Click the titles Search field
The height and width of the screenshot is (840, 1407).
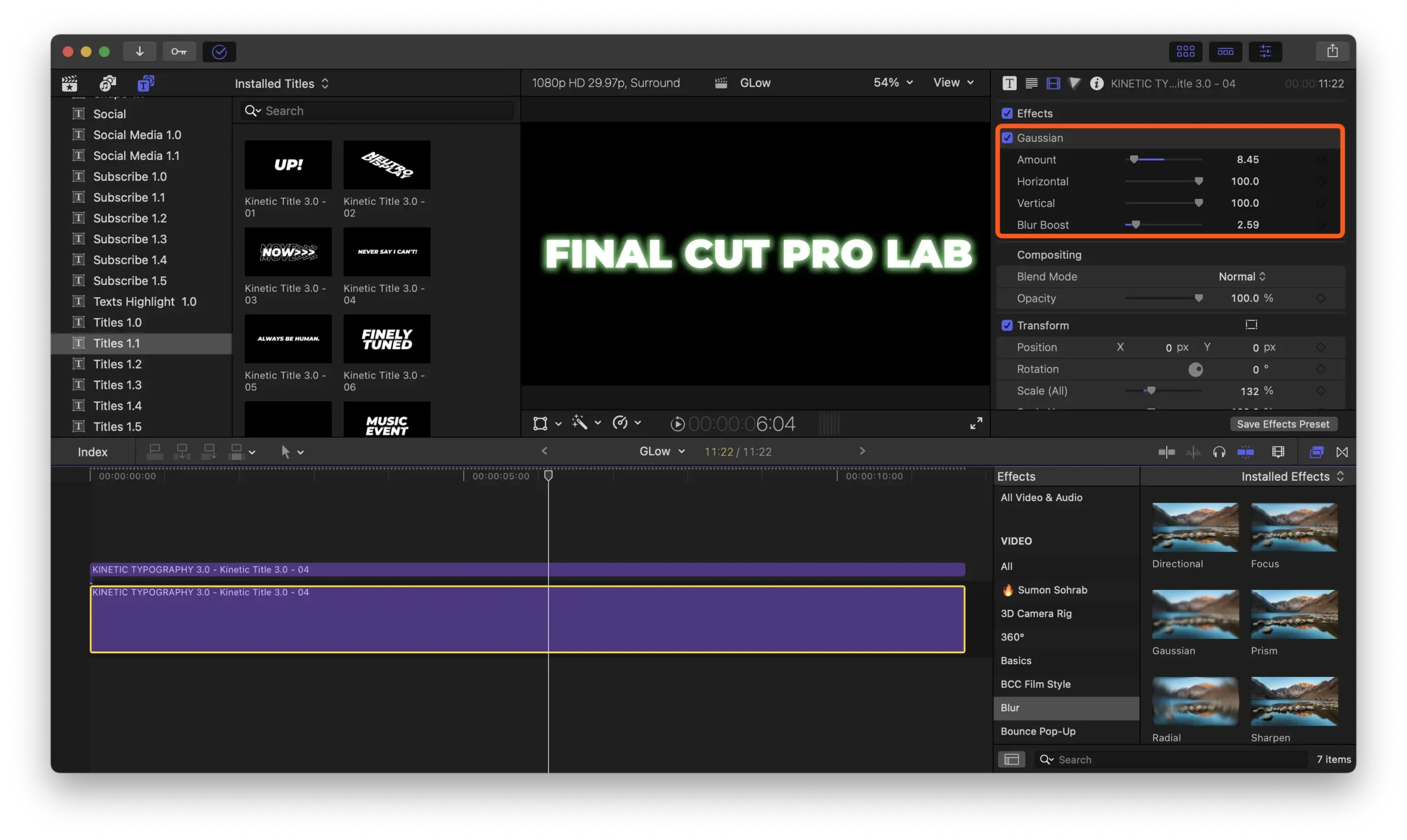(x=376, y=111)
